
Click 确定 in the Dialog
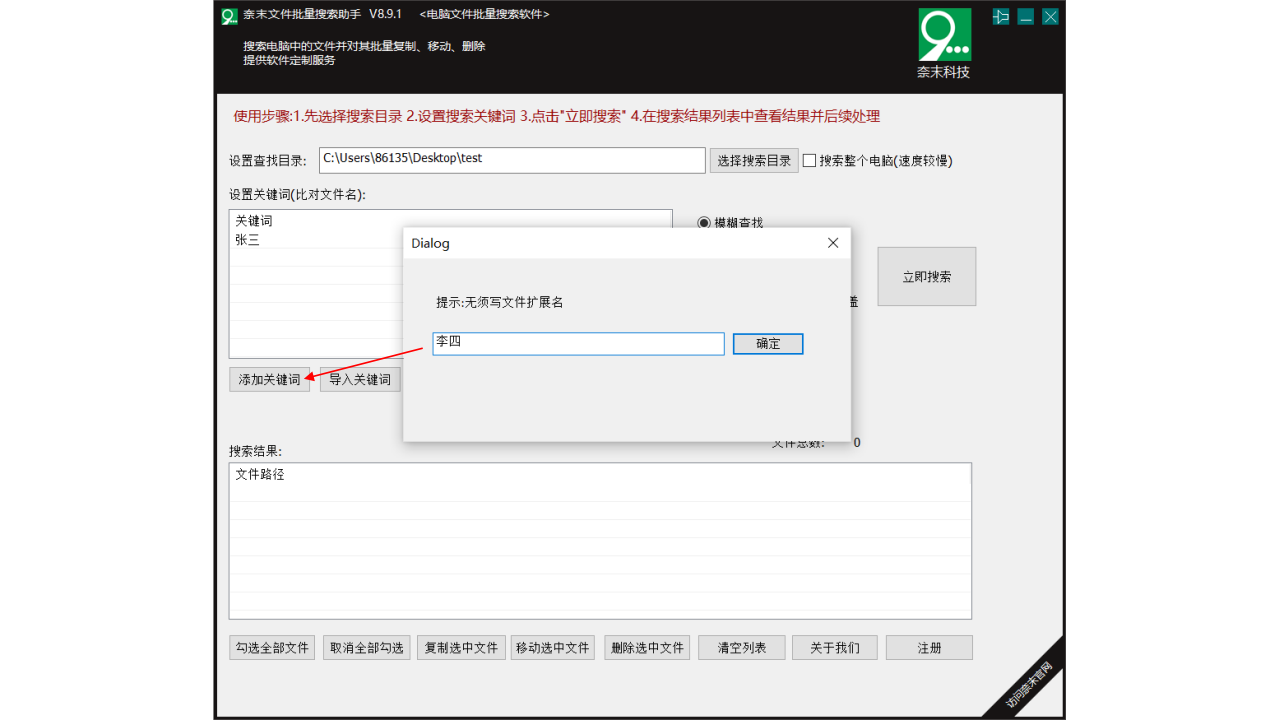[x=767, y=343]
